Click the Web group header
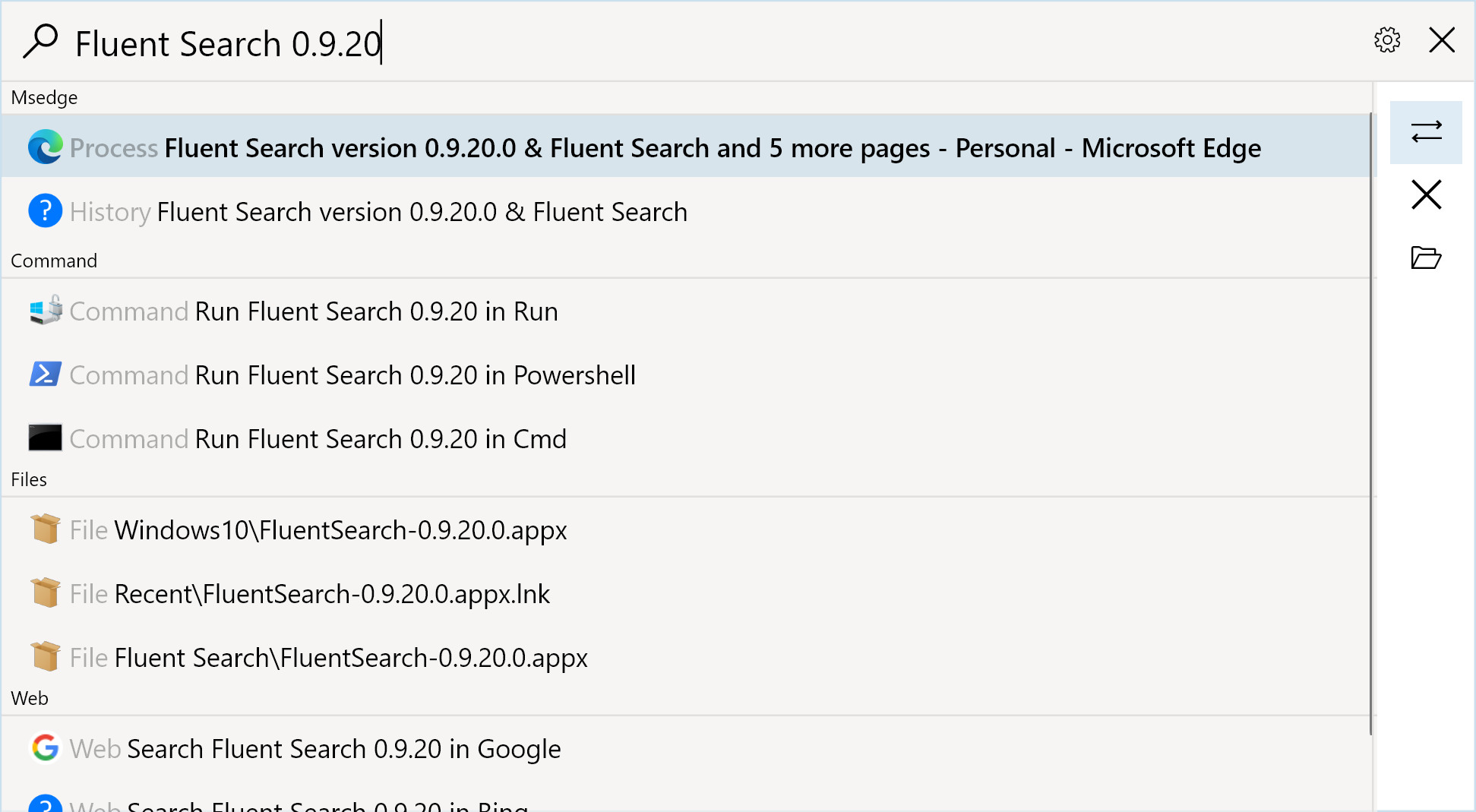The height and width of the screenshot is (812, 1476). point(30,698)
